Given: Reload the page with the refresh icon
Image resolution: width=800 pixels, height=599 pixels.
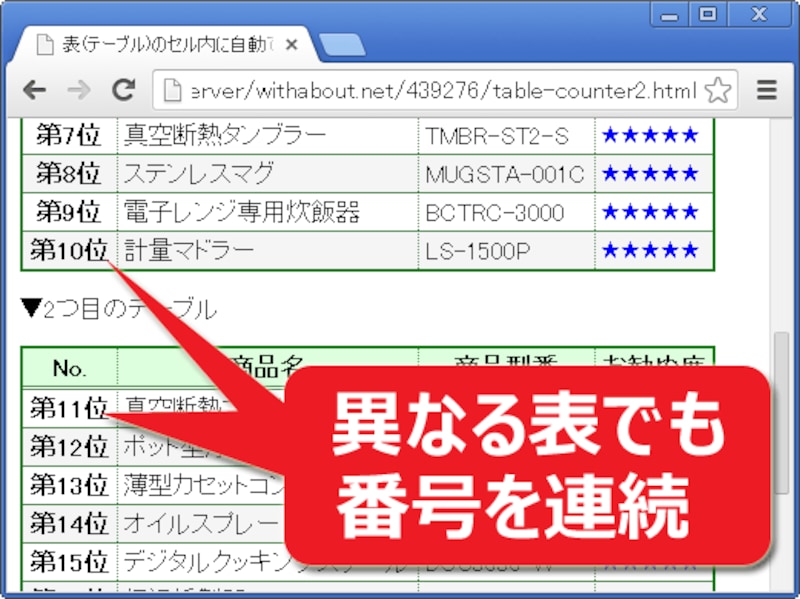Looking at the screenshot, I should 123,90.
